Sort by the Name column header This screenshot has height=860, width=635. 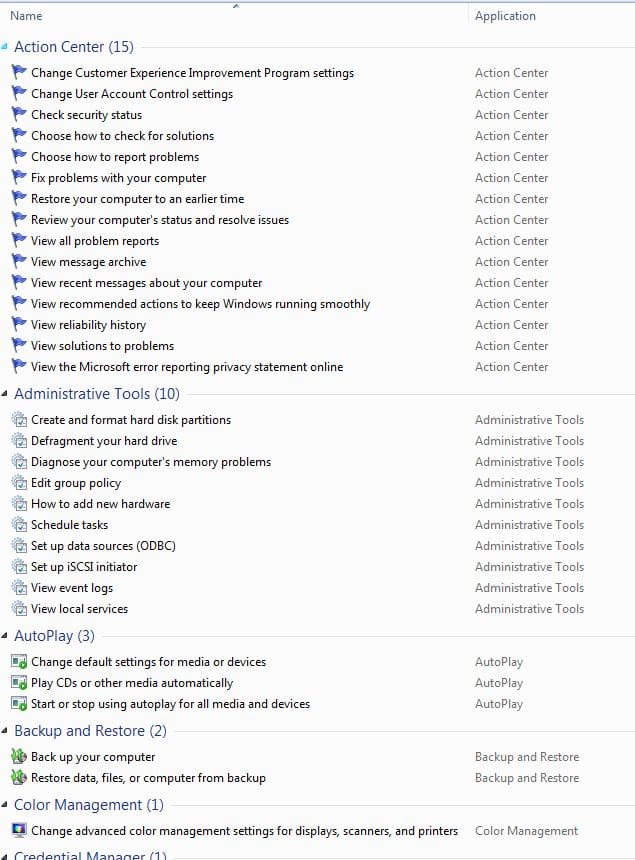(26, 16)
